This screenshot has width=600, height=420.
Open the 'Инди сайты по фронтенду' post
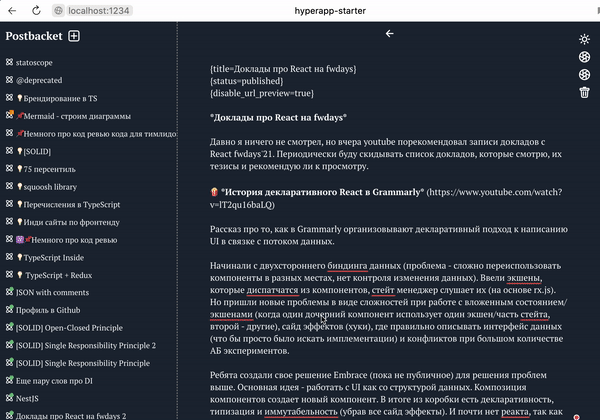[x=68, y=222]
